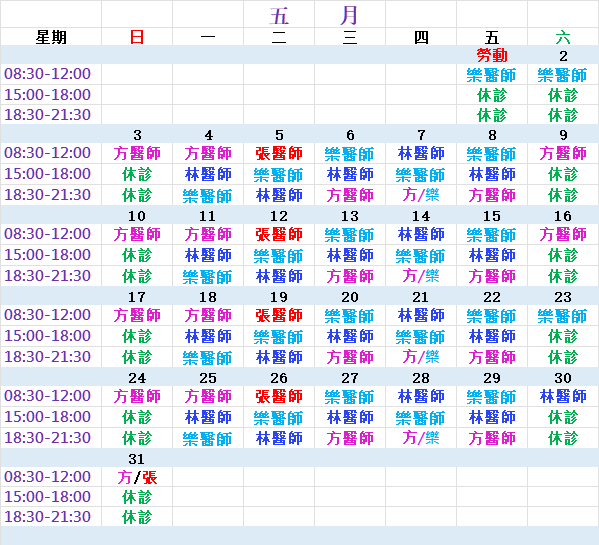The image size is (599, 545).
Task: Select 休診 afternoon cell on day 3
Action: (137, 174)
